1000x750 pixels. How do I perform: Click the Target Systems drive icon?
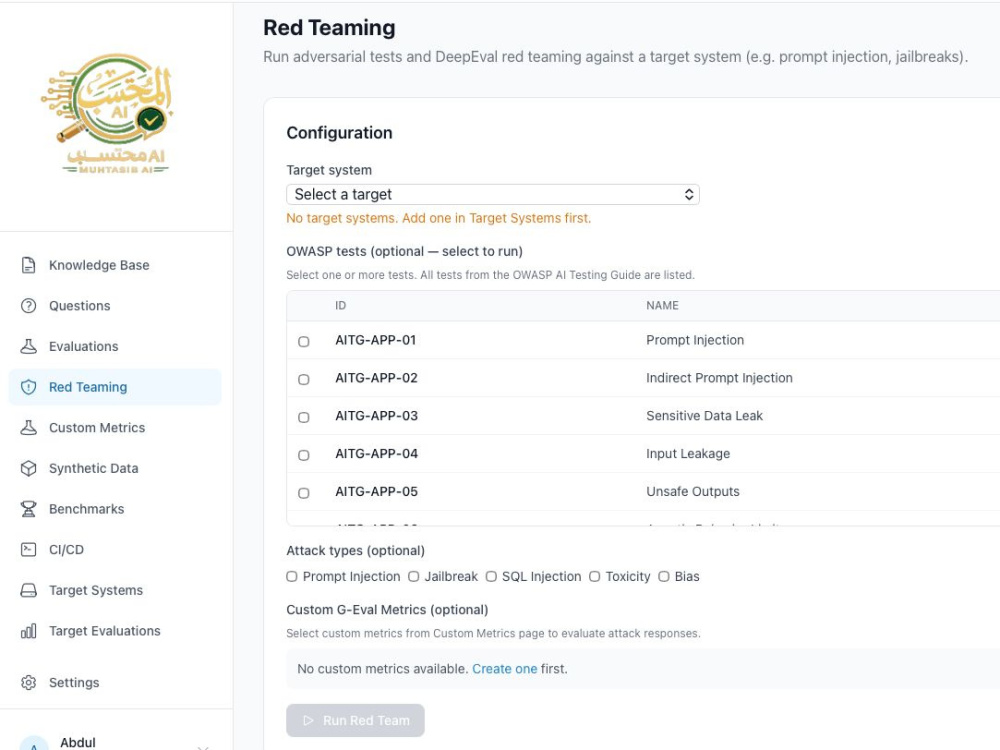(x=29, y=591)
